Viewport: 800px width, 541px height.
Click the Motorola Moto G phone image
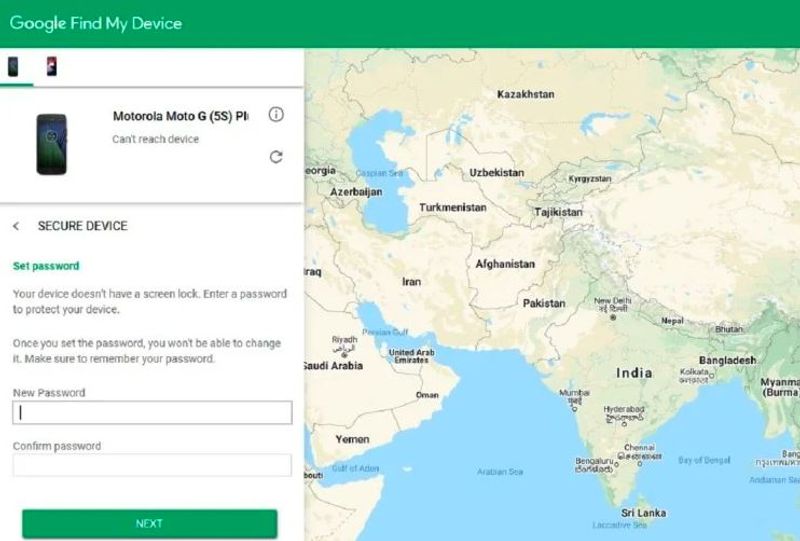[x=52, y=144]
